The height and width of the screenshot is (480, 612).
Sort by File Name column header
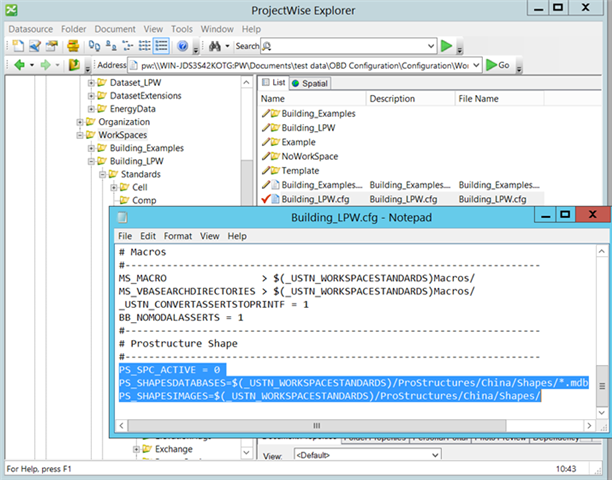500,99
